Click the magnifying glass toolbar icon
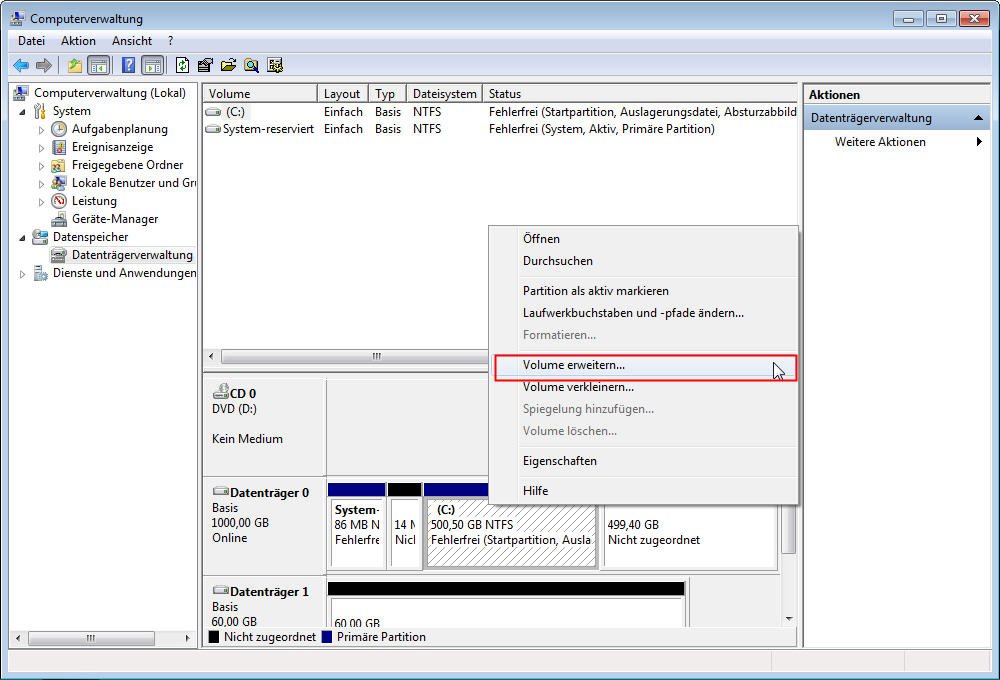 [x=251, y=65]
